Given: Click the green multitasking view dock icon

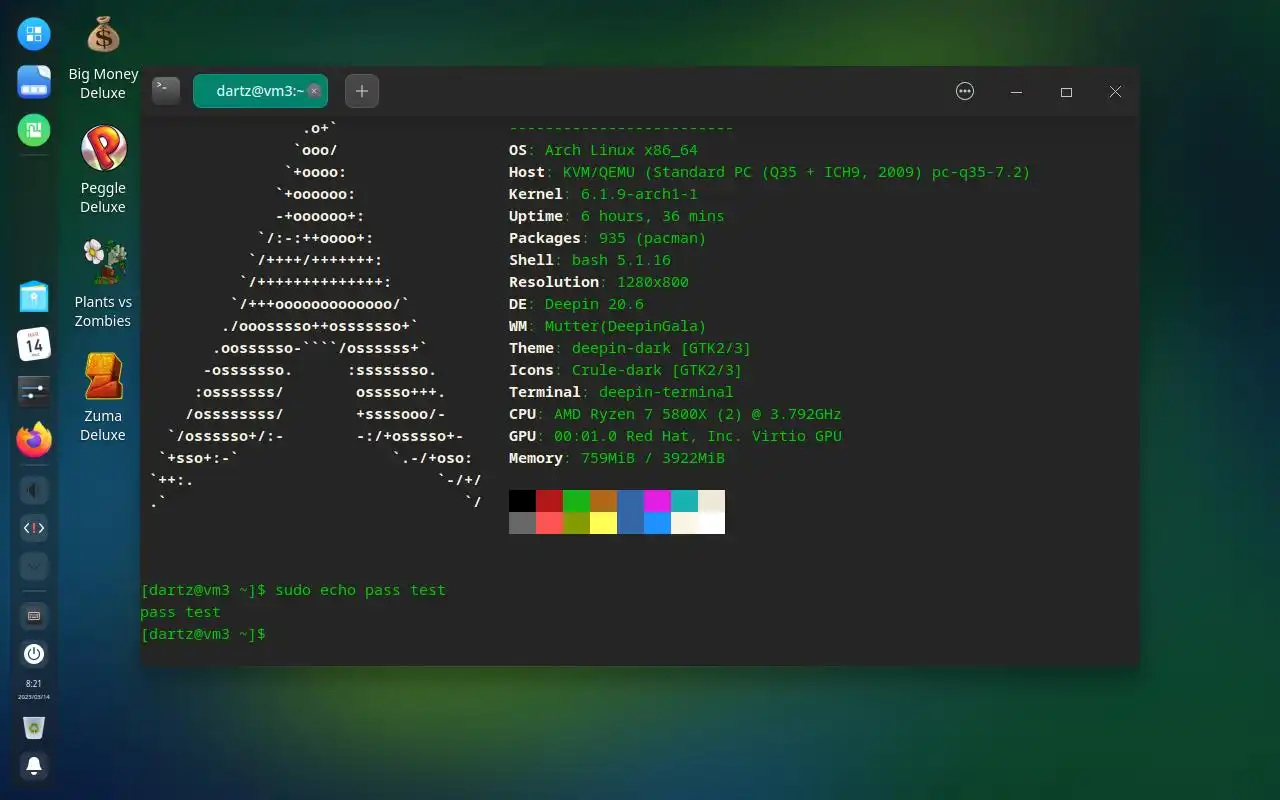Looking at the screenshot, I should 34,129.
